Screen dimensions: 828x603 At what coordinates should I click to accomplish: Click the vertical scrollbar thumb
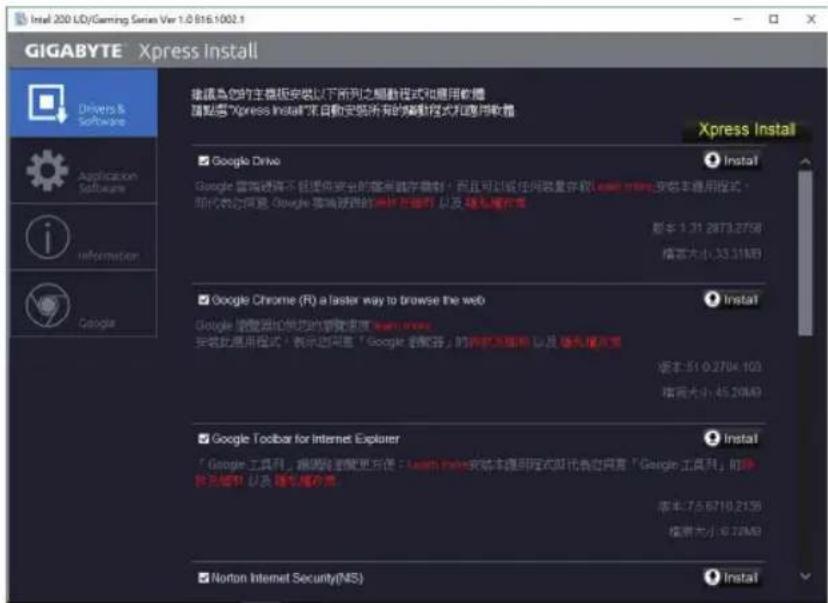click(x=805, y=253)
